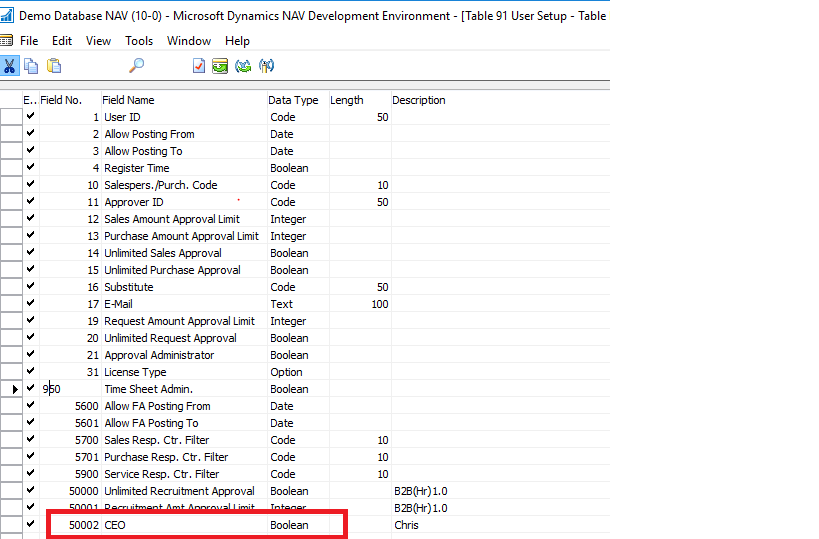Click the table document icon beside File menu

coord(6,40)
